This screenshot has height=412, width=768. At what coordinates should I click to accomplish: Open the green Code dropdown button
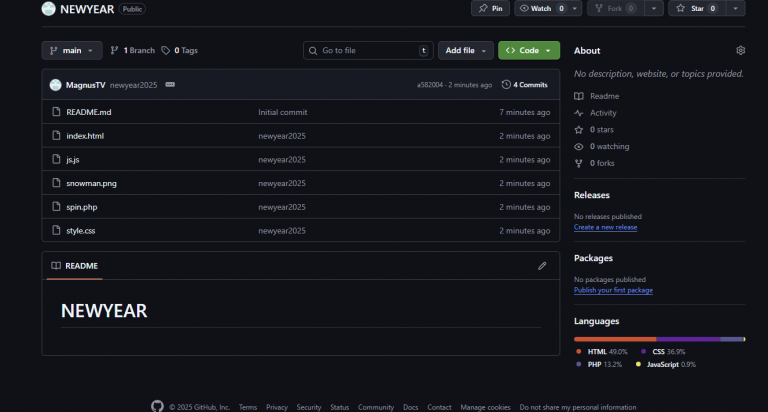529,50
